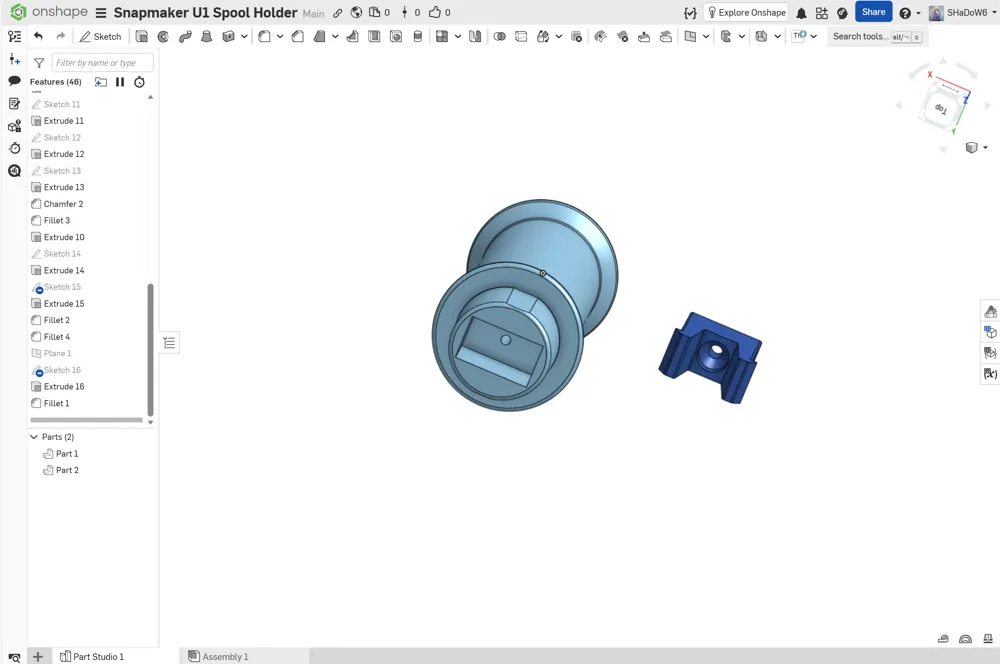
Task: Click Explore Onshape button
Action: click(x=746, y=13)
